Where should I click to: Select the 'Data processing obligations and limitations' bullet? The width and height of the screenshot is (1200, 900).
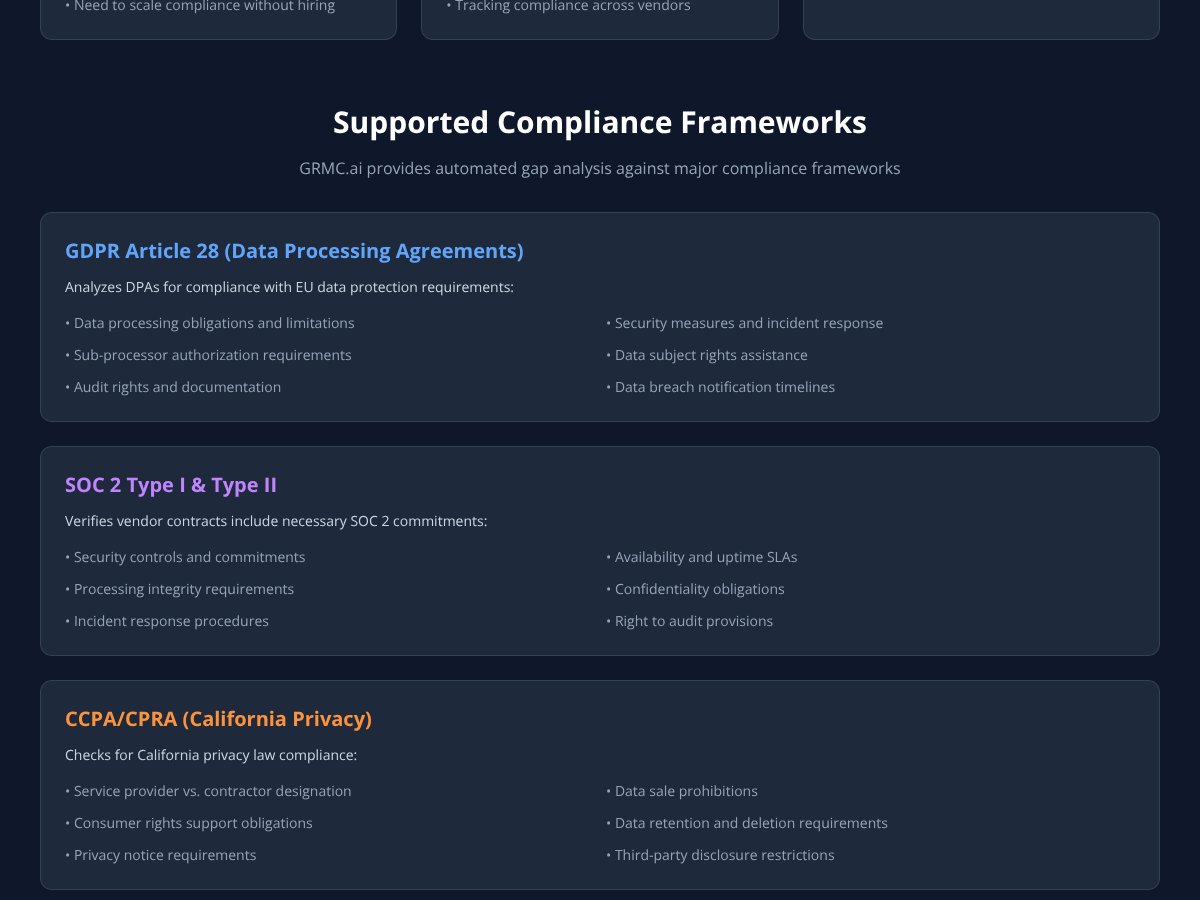point(210,323)
